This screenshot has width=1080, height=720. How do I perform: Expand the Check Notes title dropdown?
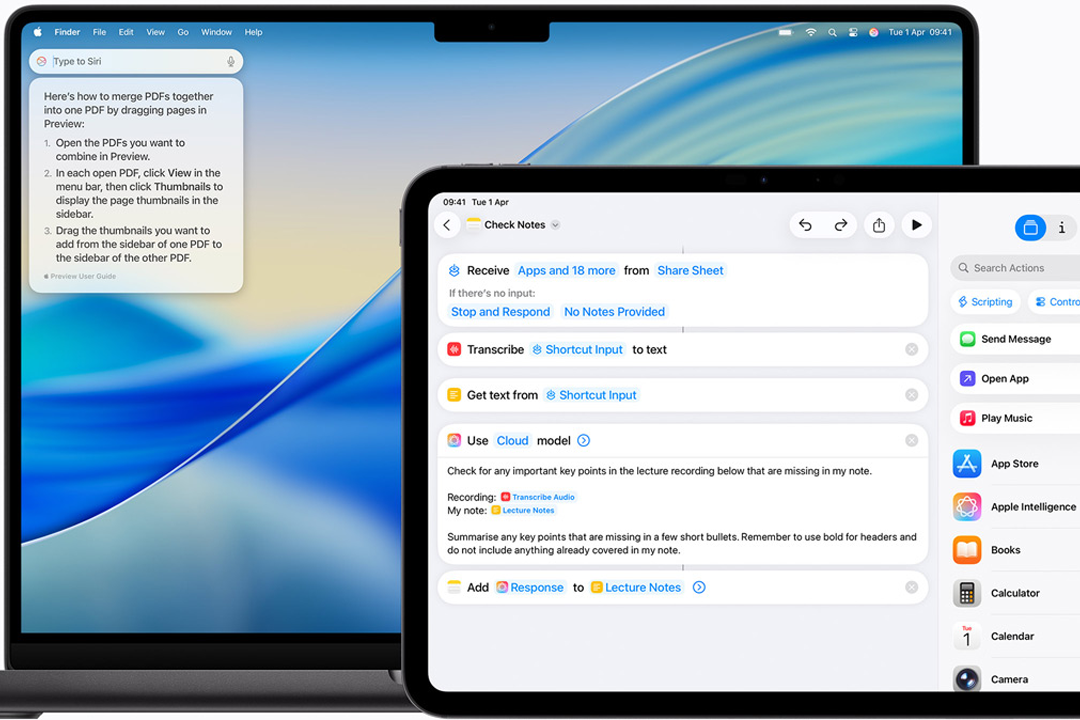(556, 225)
